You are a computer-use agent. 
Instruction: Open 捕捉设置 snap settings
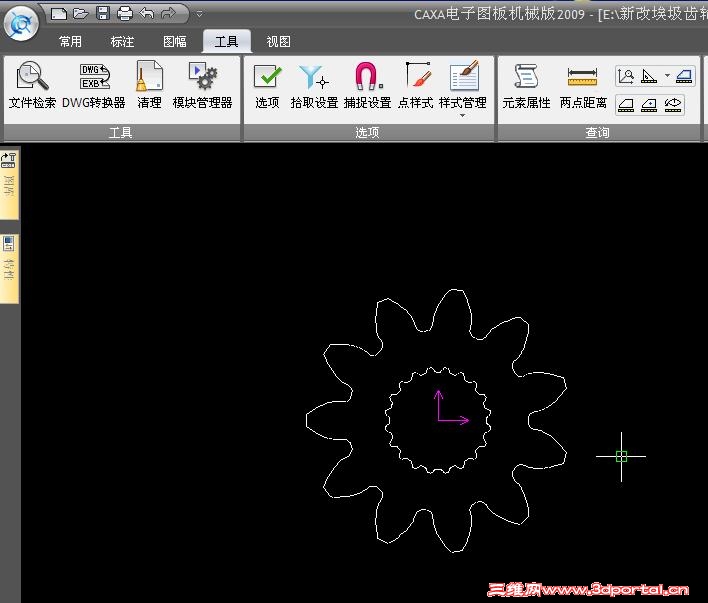coord(367,85)
